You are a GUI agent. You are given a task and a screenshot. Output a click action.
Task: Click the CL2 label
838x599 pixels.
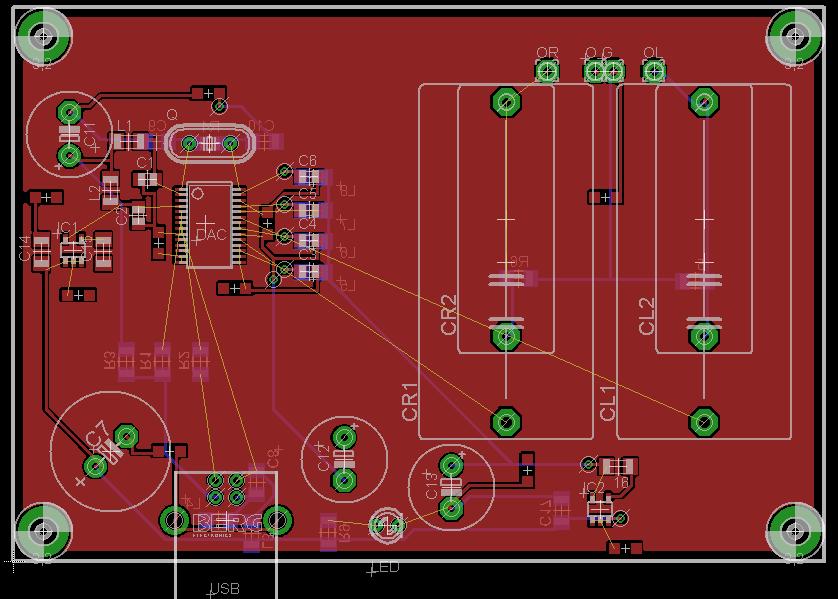pos(646,316)
